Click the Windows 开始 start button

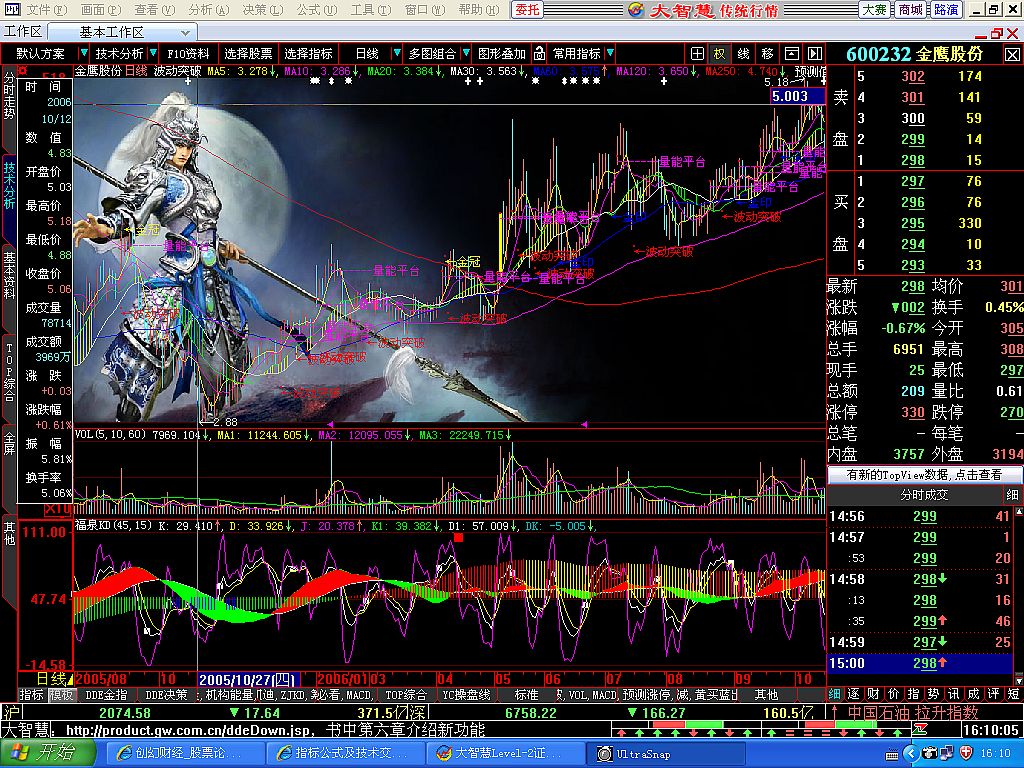[47, 754]
